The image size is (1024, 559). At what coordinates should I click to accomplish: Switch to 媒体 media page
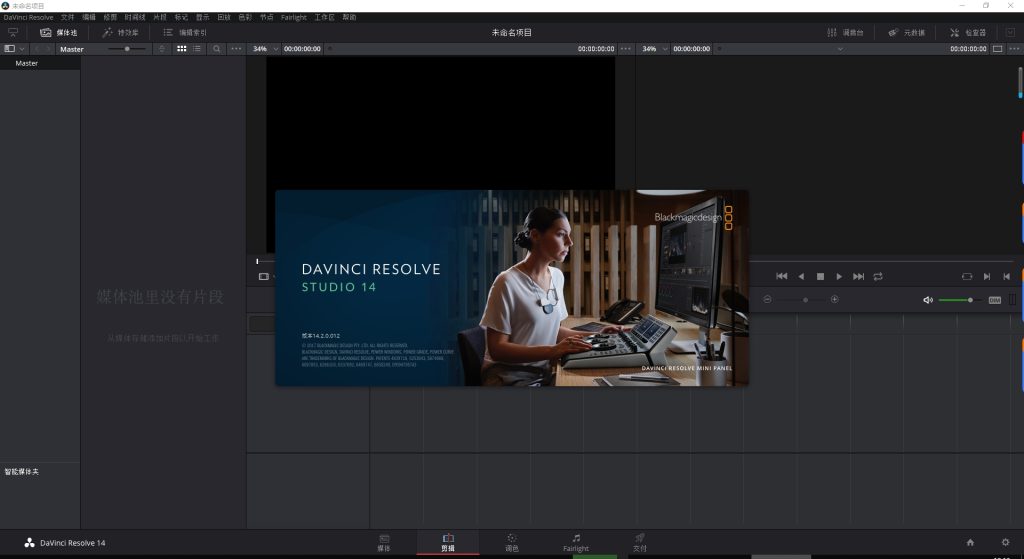tap(384, 543)
